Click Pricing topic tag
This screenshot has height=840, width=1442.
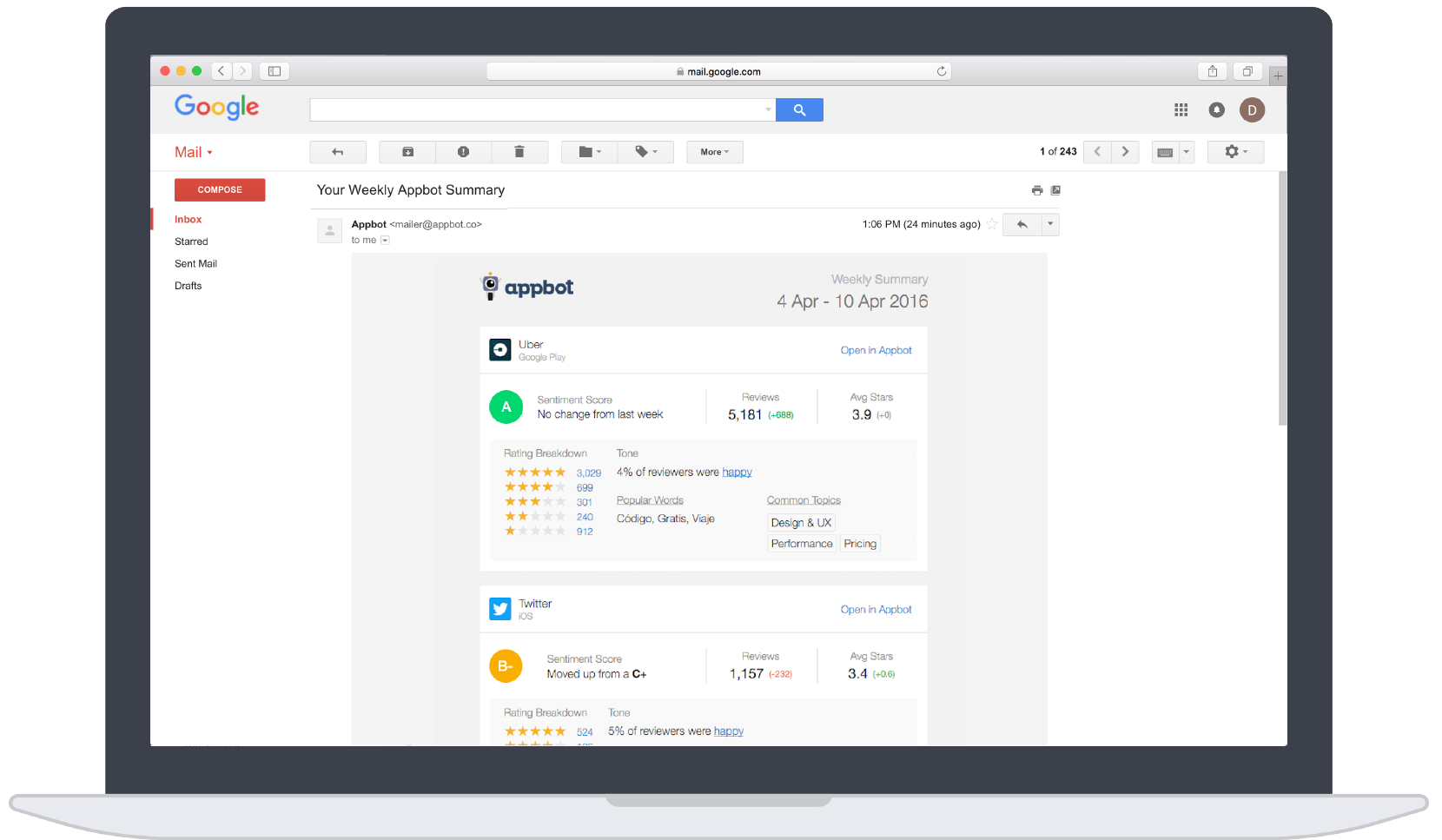(x=860, y=544)
